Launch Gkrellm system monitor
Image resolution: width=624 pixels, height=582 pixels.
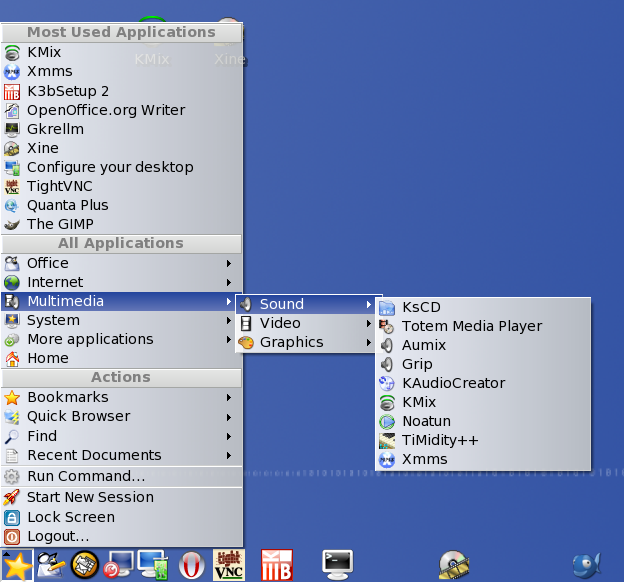click(121, 129)
